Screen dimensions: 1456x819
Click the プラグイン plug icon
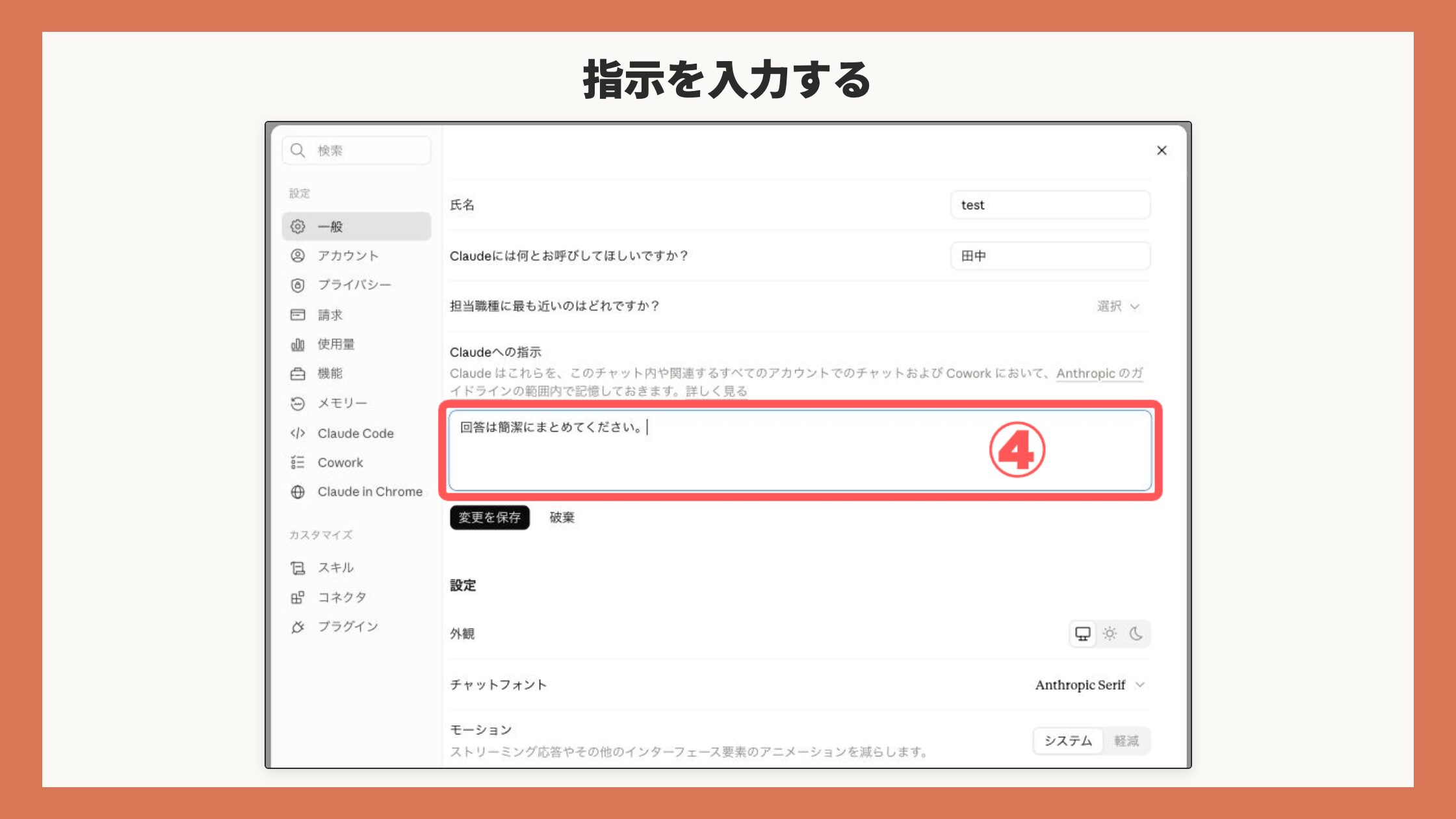click(298, 627)
